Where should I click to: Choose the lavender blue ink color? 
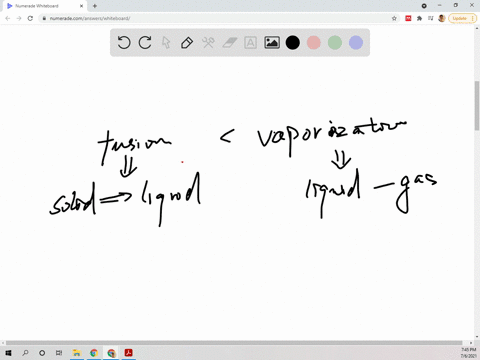point(356,43)
